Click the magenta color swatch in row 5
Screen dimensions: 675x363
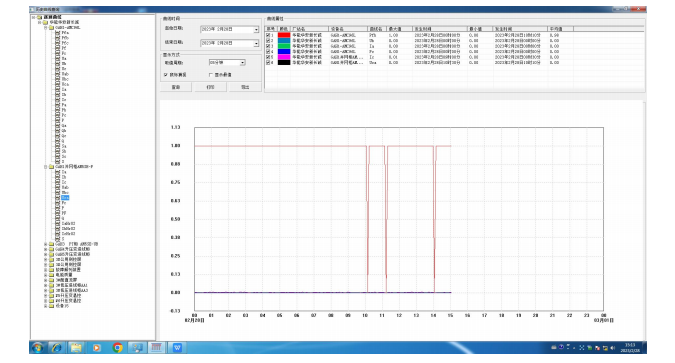(x=284, y=57)
